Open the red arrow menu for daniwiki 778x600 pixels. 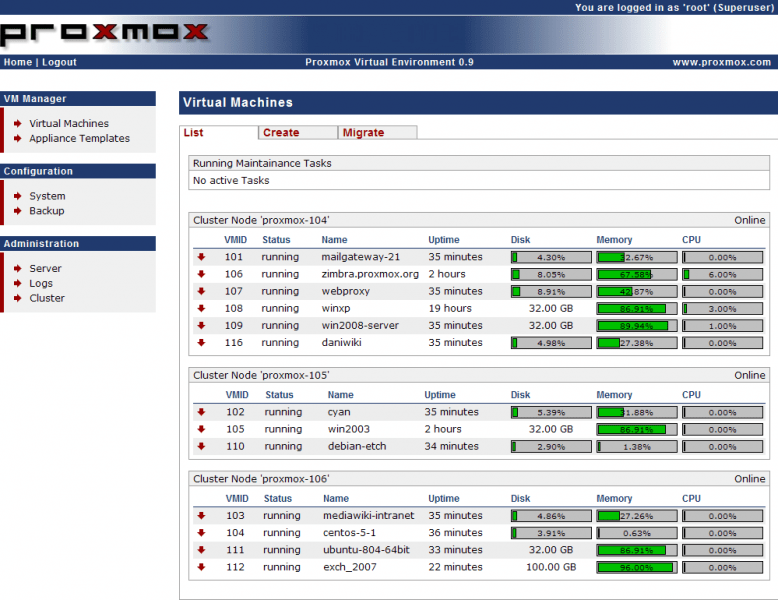201,343
